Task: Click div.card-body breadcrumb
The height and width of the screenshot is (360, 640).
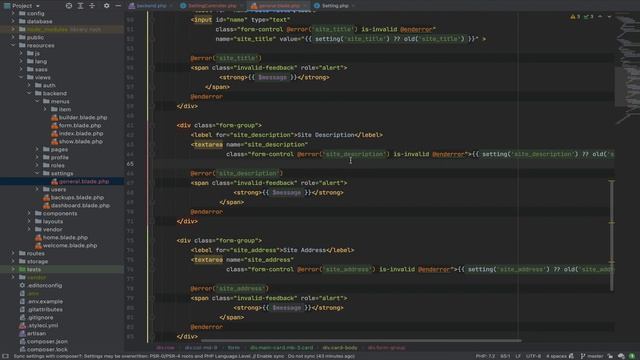Action: (340, 348)
